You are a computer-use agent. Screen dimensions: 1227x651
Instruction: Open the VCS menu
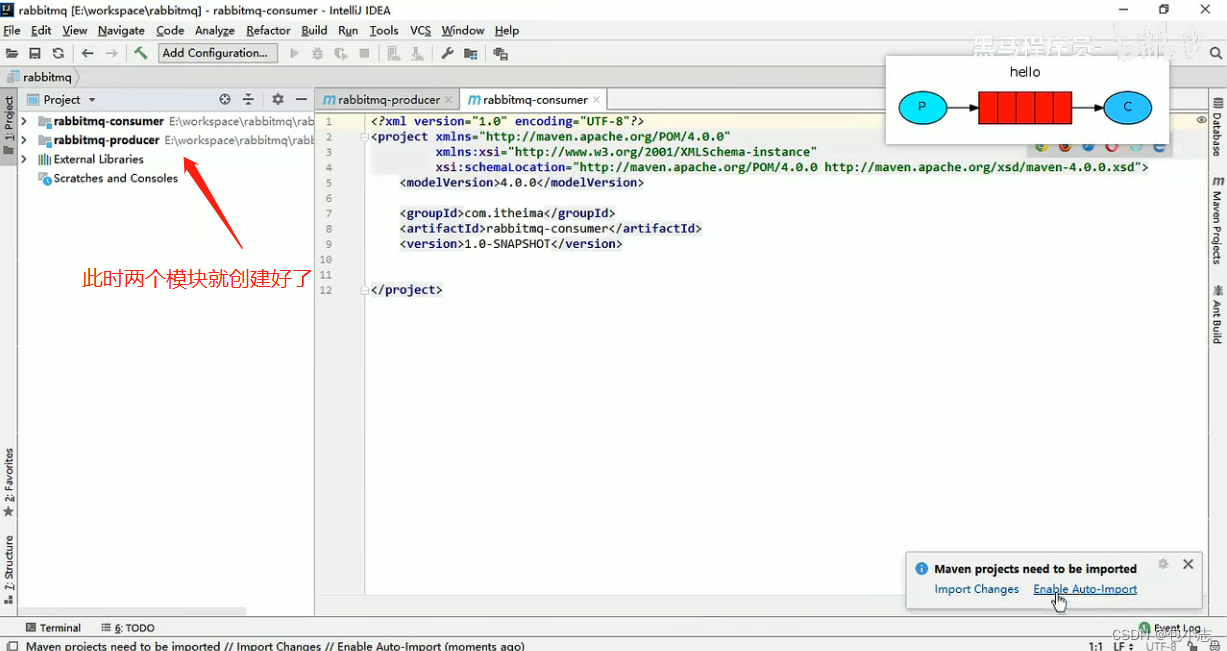click(420, 31)
